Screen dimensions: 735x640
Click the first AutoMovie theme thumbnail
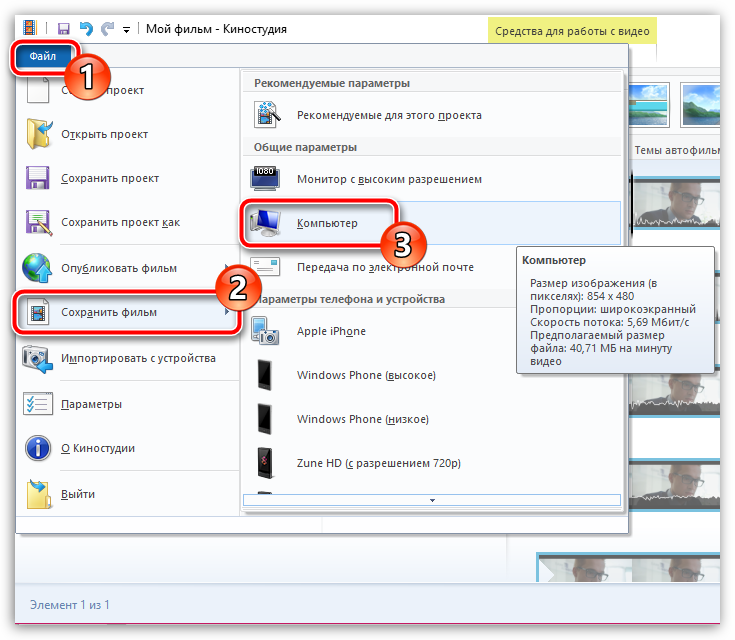649,105
